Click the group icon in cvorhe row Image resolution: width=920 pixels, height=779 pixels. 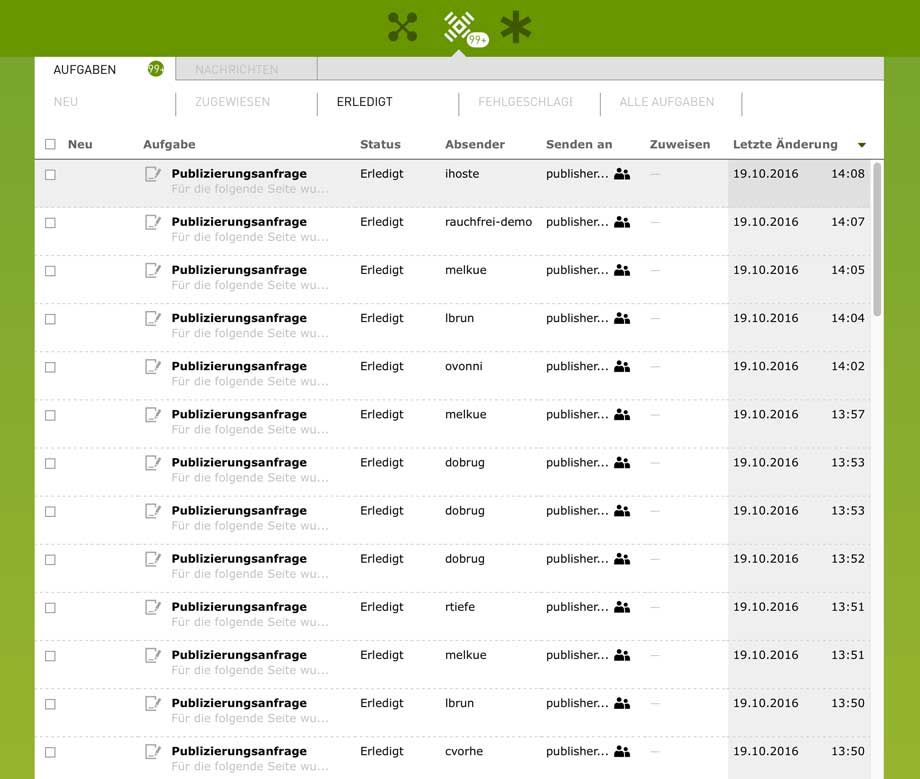[x=622, y=751]
